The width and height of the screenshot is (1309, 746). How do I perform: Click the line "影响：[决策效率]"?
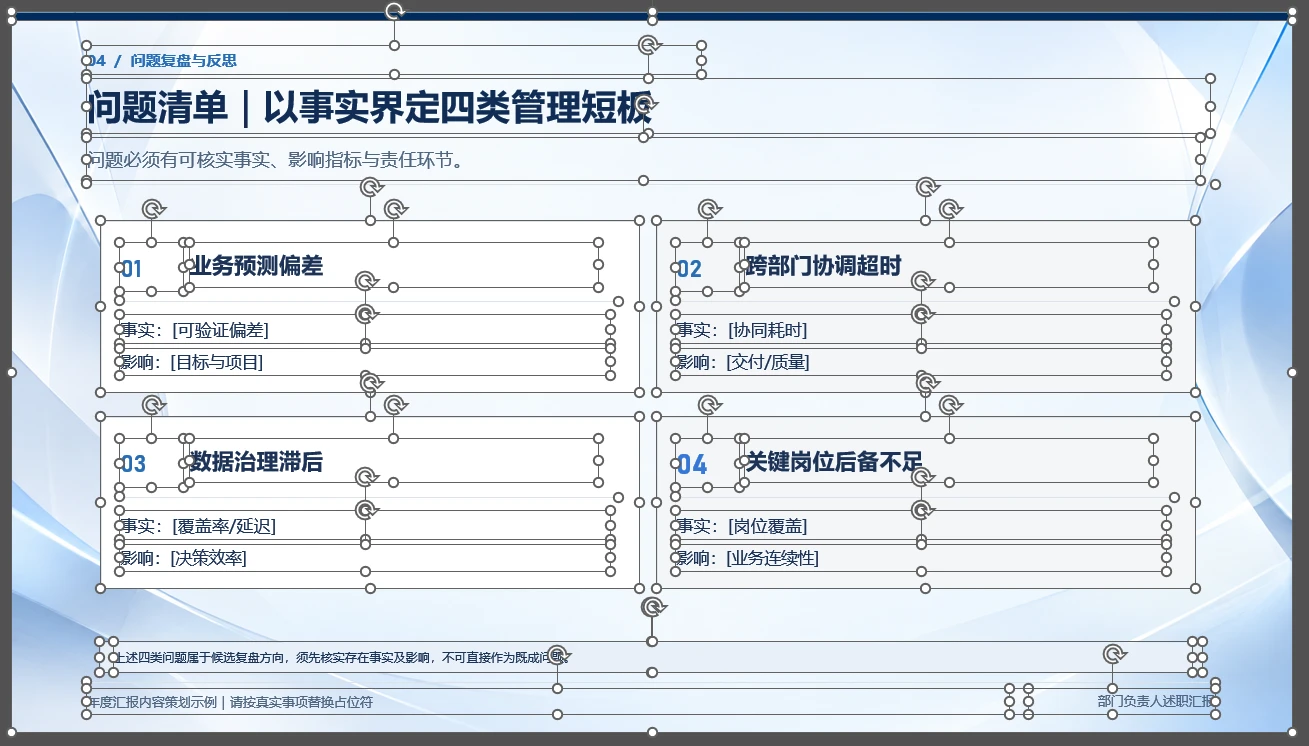tap(184, 558)
